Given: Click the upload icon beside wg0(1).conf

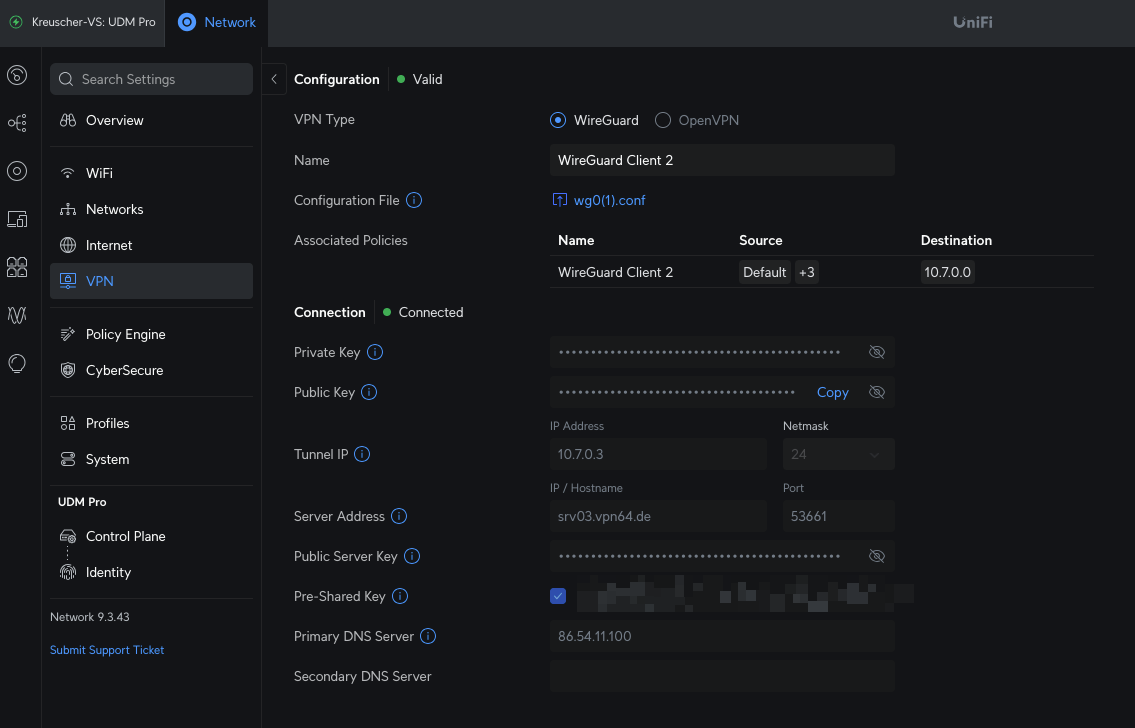Looking at the screenshot, I should (560, 200).
